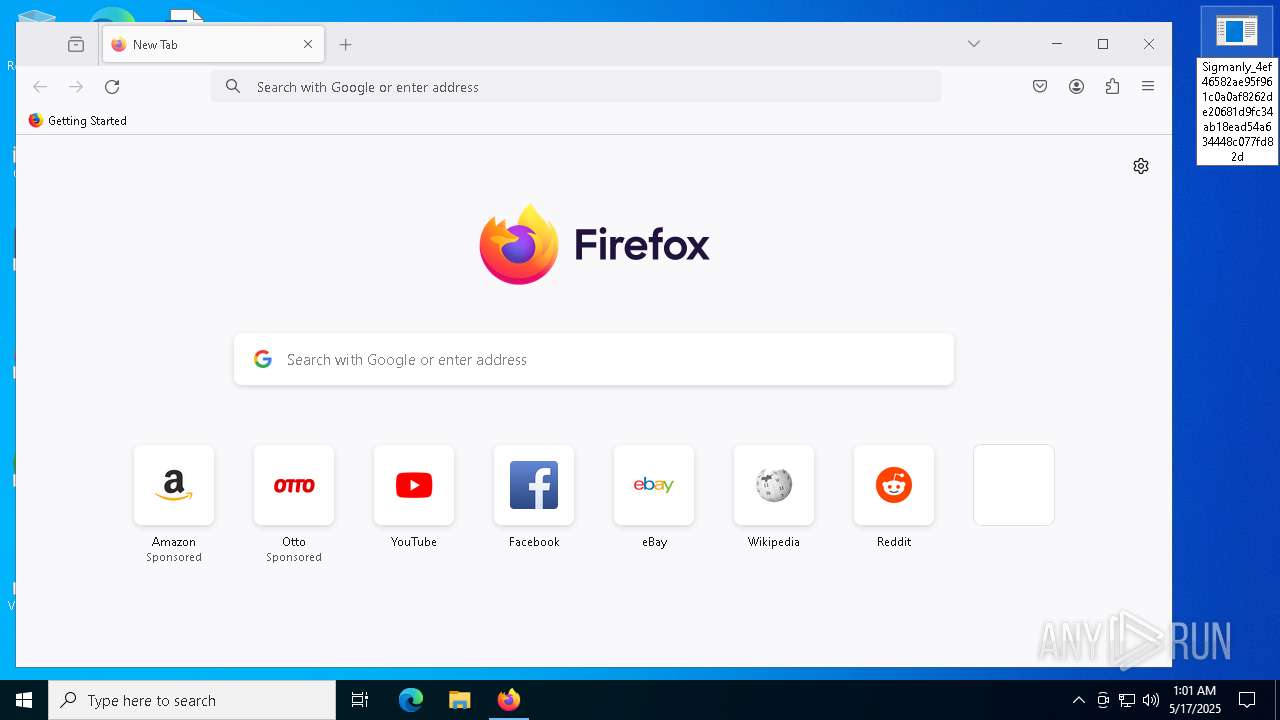The width and height of the screenshot is (1280, 720).
Task: Click the page center Google search box
Action: [594, 360]
